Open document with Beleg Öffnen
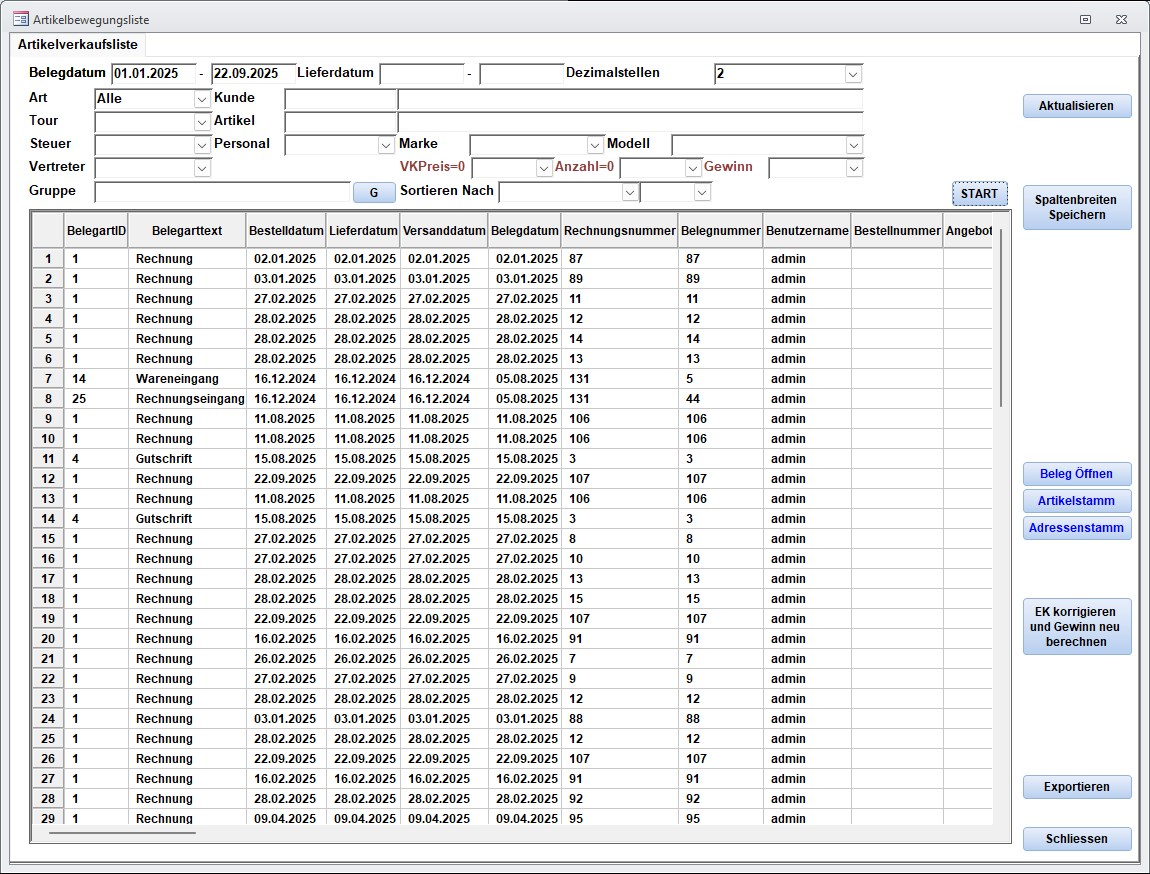 tap(1076, 474)
